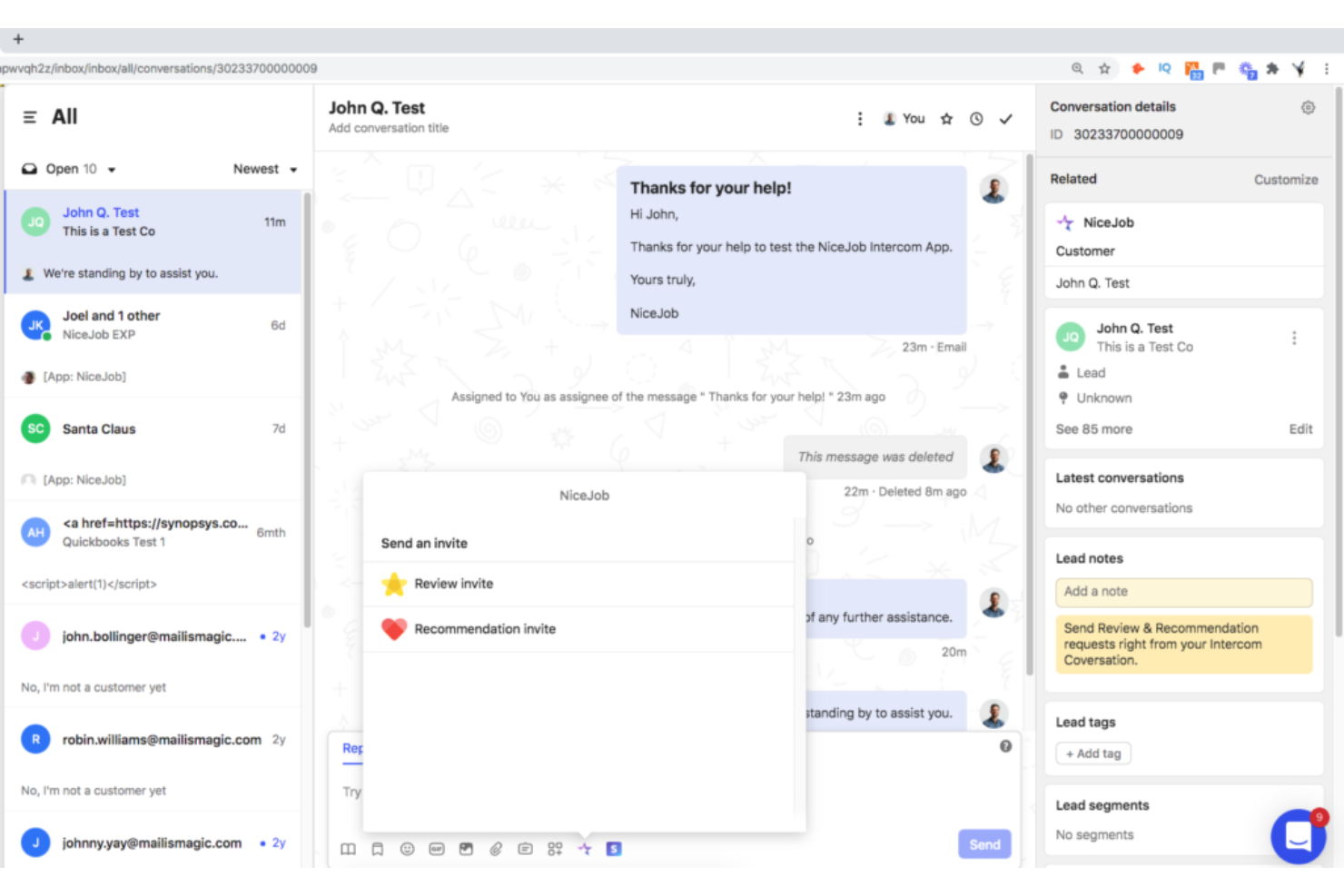Open the emoji picker in the composer
Screen dimensions: 1344x896
pos(407,849)
